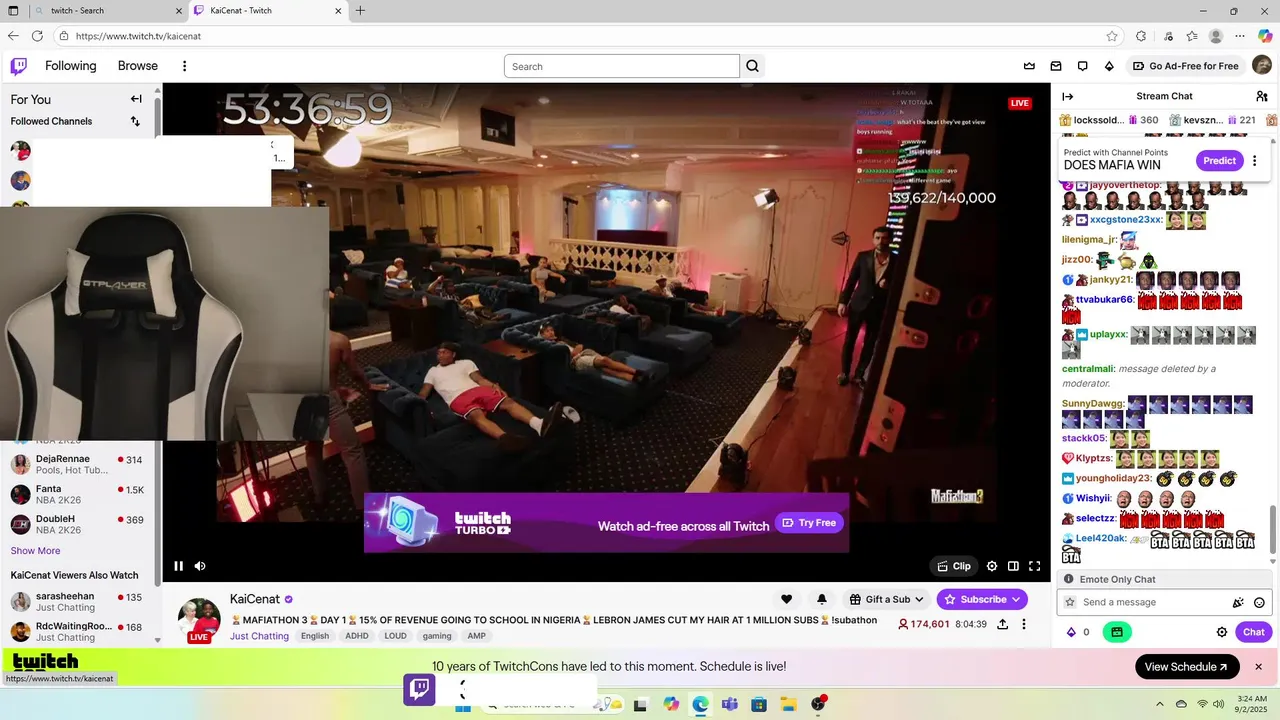
Task: Open chat settings gear
Action: [x=1222, y=632]
